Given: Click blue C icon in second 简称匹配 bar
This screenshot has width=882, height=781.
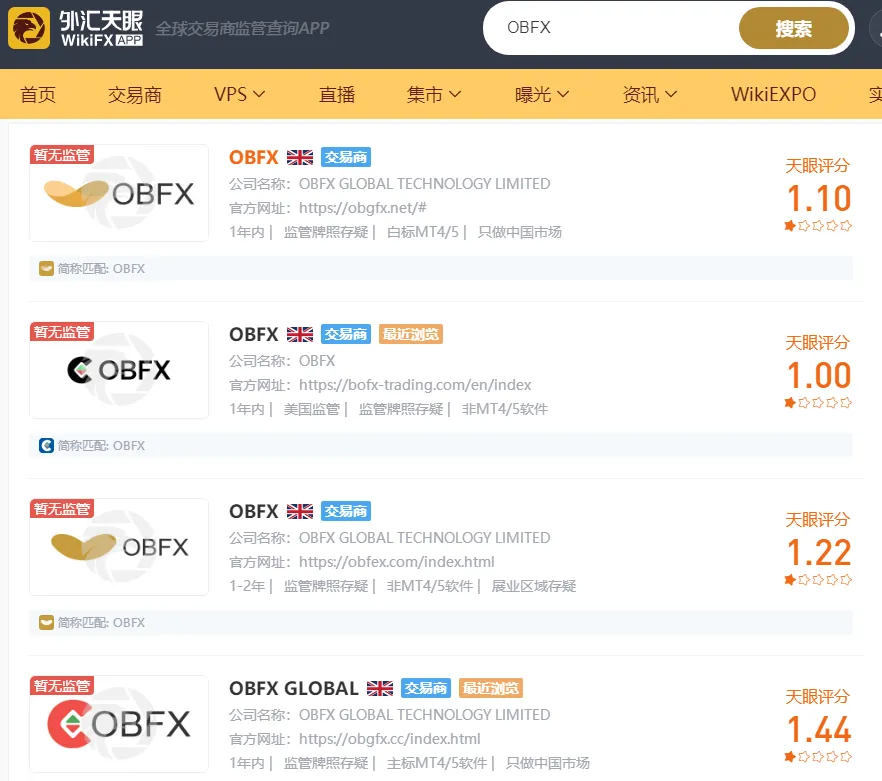Looking at the screenshot, I should (x=46, y=446).
